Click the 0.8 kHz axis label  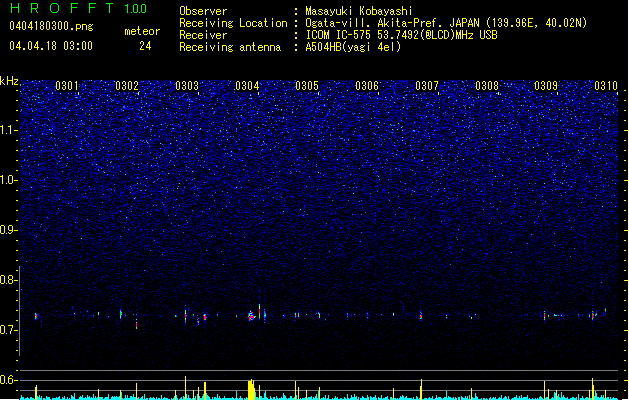coord(9,280)
